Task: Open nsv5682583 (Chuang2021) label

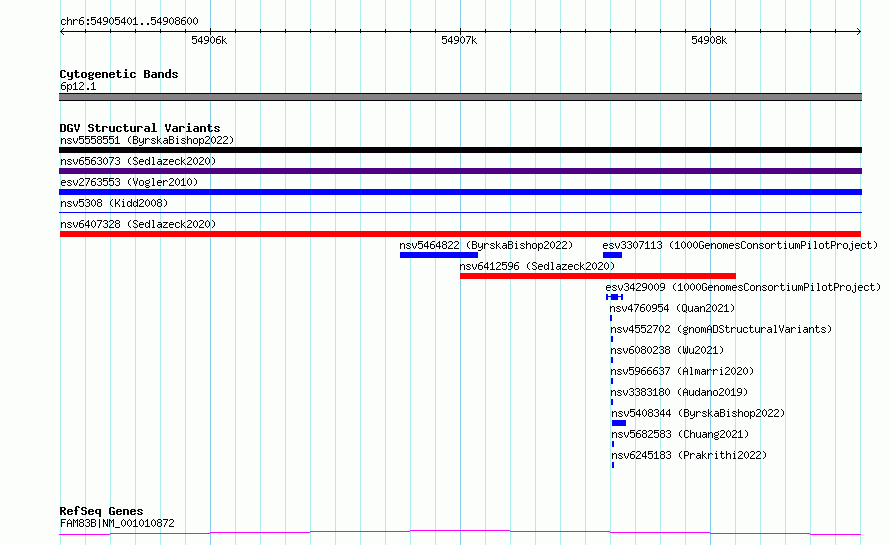Action: point(680,434)
